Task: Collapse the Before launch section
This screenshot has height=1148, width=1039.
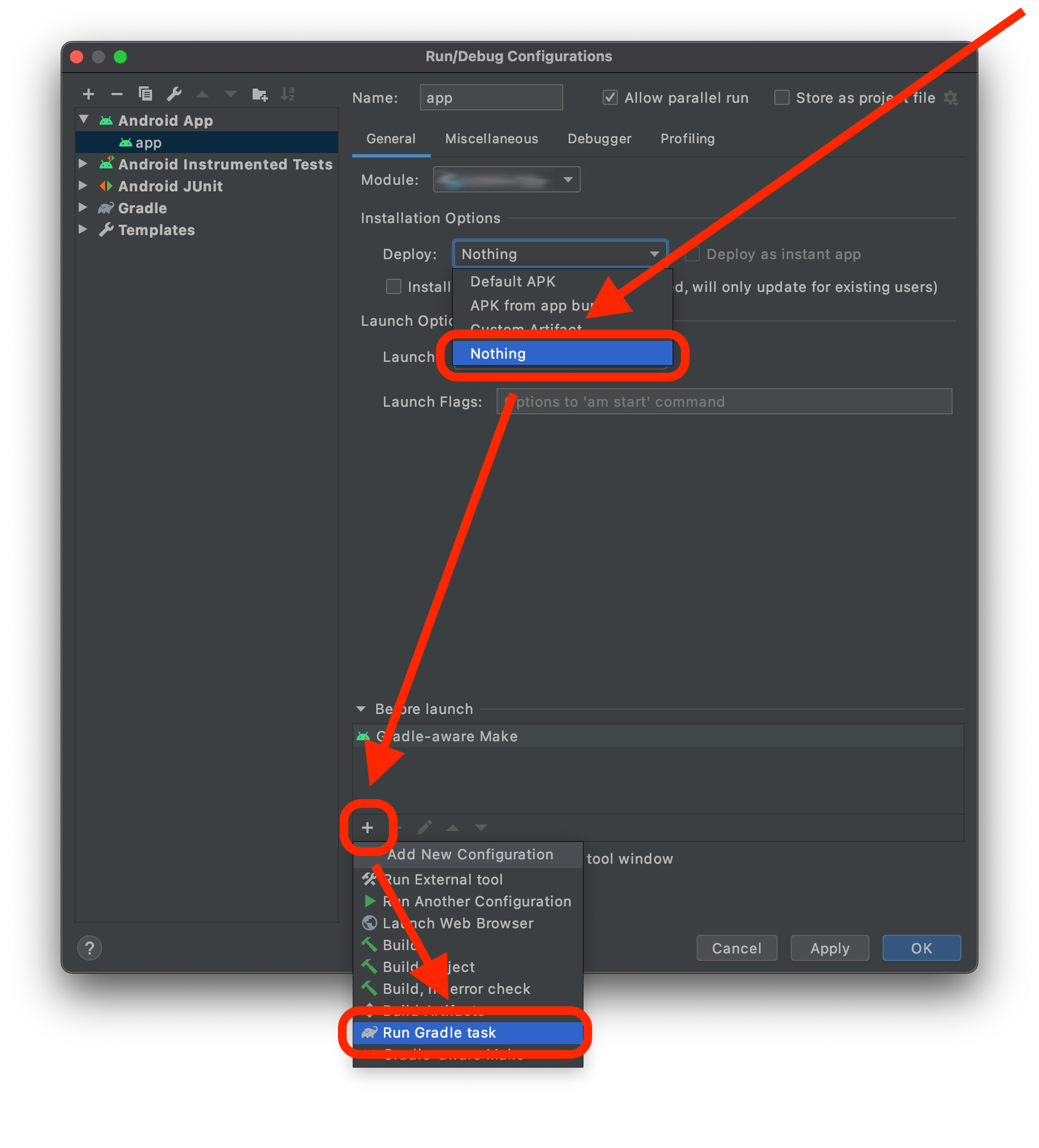Action: click(360, 709)
